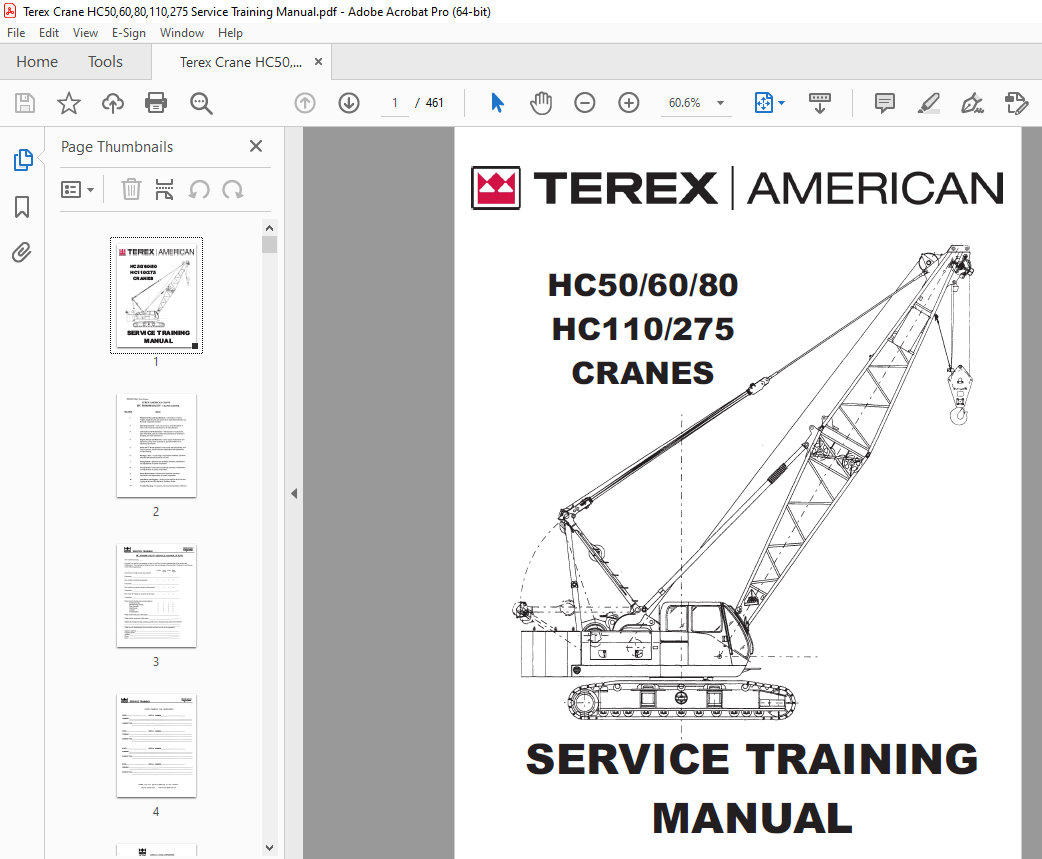The width and height of the screenshot is (1042, 859).
Task: Open the thumbnails options dropdown menu
Action: coord(77,190)
